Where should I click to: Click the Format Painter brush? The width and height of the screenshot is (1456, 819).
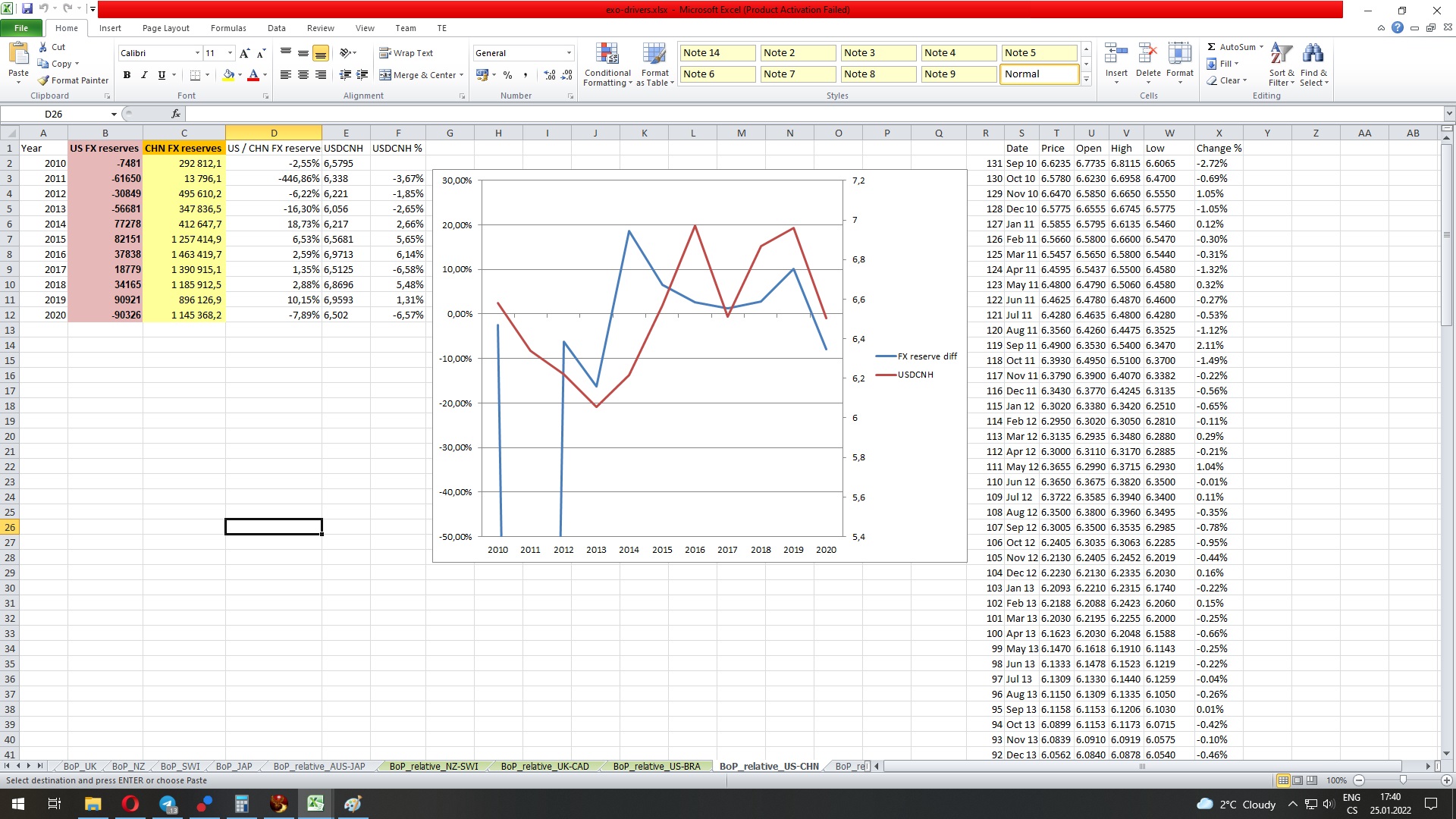click(x=43, y=80)
